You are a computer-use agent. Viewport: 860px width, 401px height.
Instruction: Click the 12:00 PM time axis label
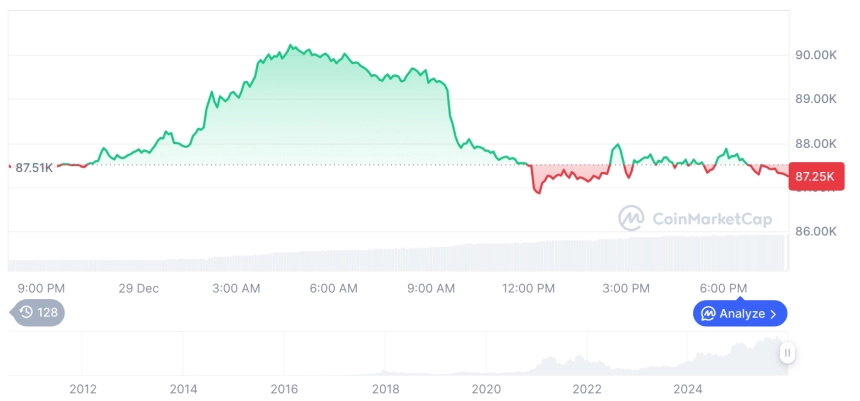tap(528, 288)
